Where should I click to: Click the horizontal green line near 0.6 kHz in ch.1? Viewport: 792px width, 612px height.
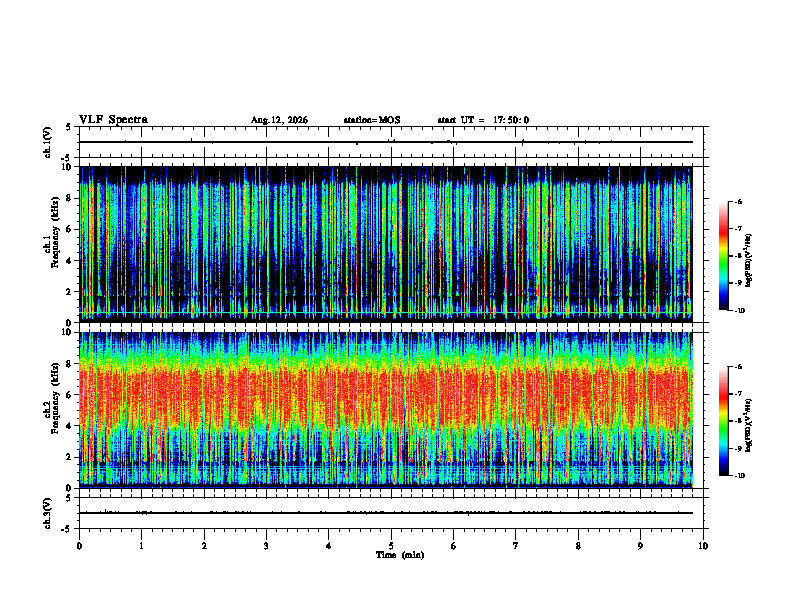click(386, 313)
